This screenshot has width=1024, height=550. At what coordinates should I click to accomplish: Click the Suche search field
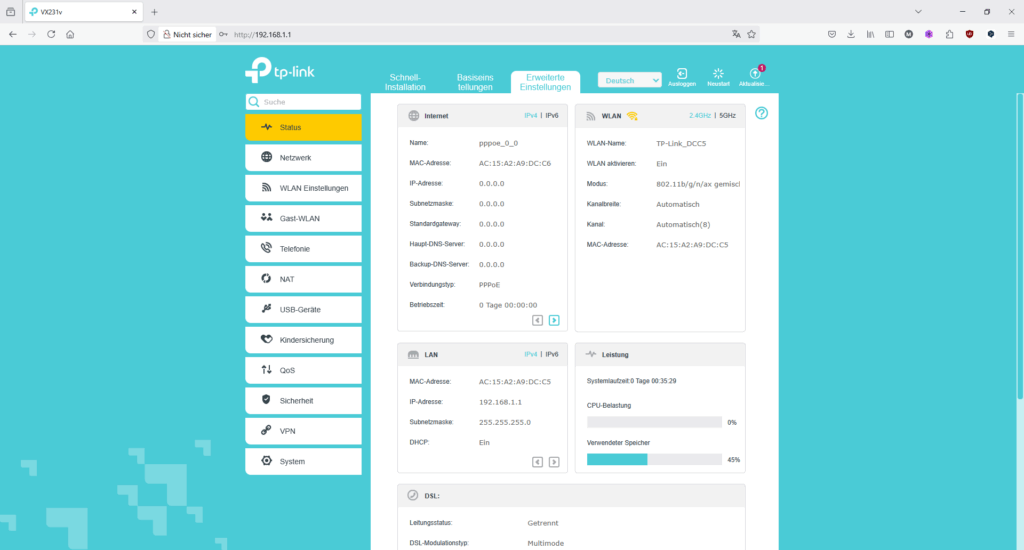(303, 102)
